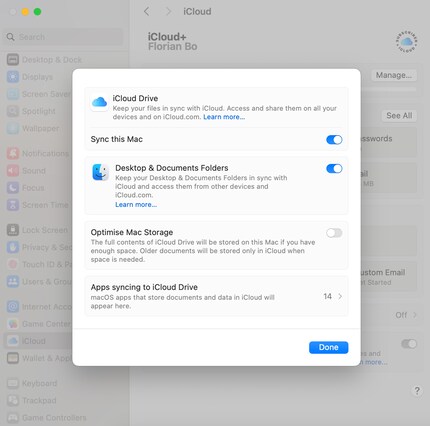Click the search magnifier icon
The width and height of the screenshot is (430, 426).
[x=11, y=37]
